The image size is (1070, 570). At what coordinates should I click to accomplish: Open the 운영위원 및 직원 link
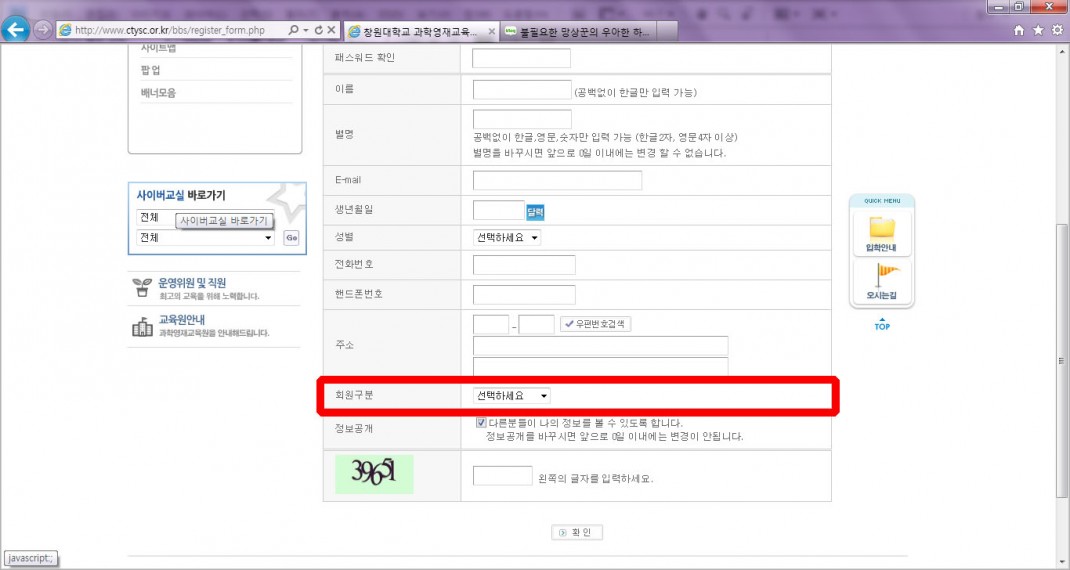coord(192,283)
